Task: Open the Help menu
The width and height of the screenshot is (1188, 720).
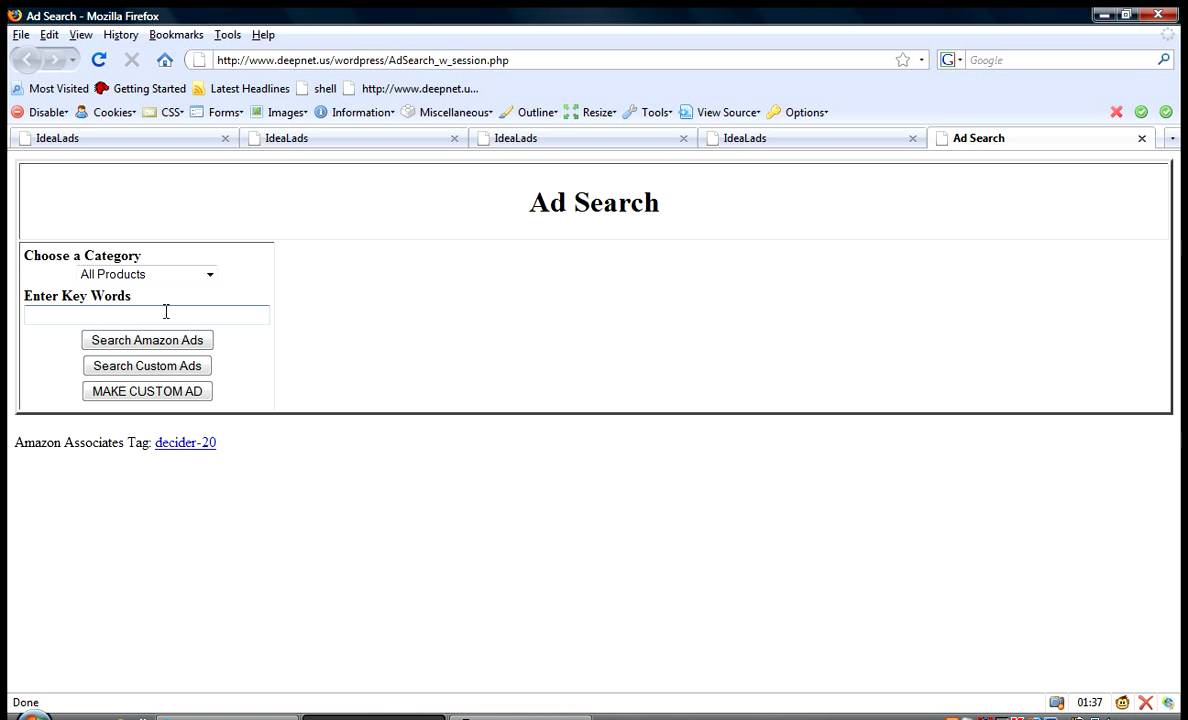Action: (263, 35)
